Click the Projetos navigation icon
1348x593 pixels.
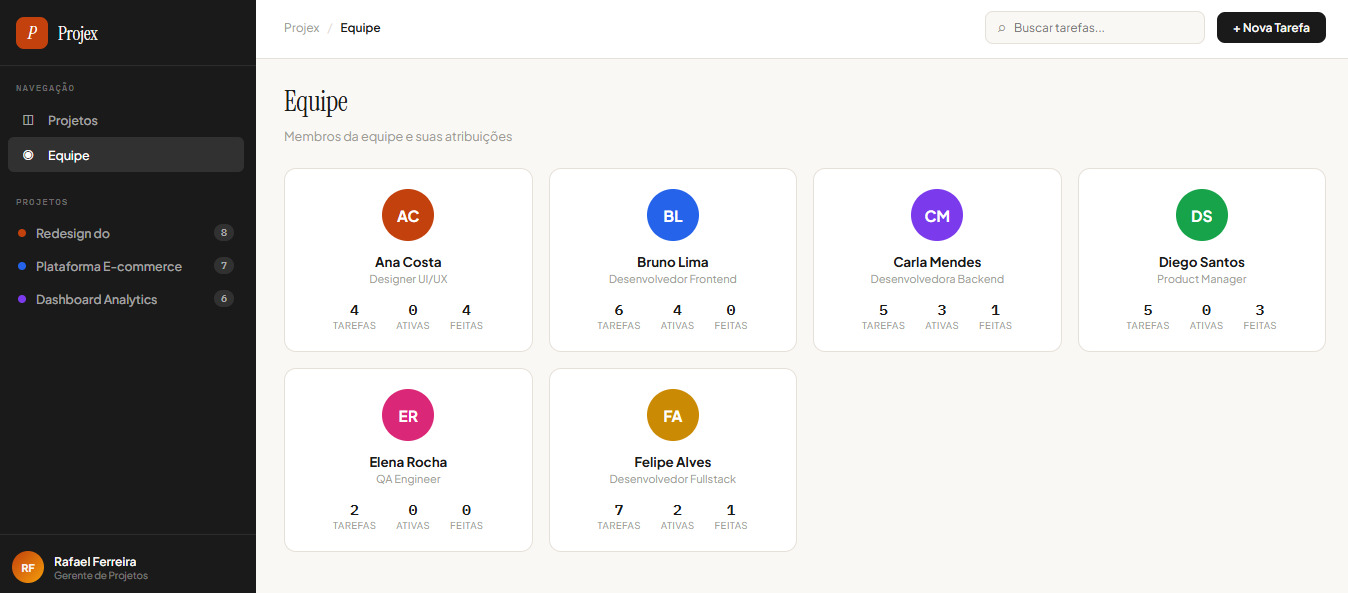tap(28, 120)
